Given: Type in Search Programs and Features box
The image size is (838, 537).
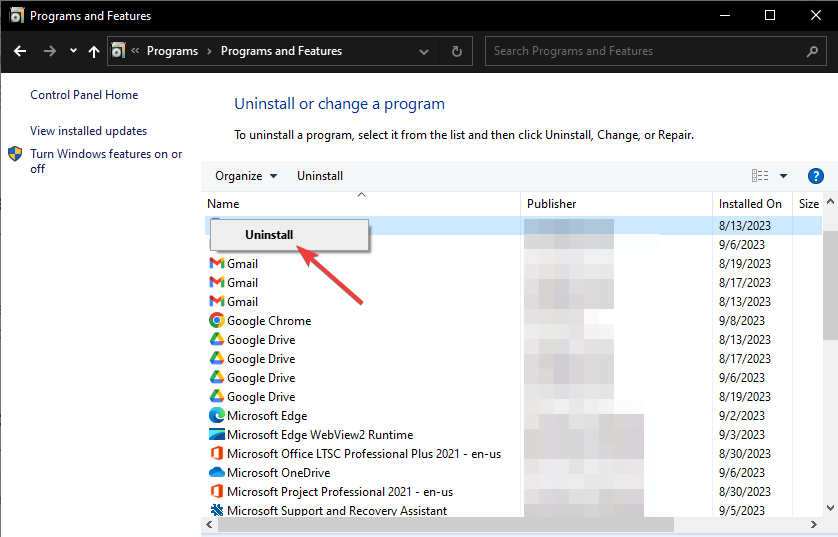Looking at the screenshot, I should (645, 51).
